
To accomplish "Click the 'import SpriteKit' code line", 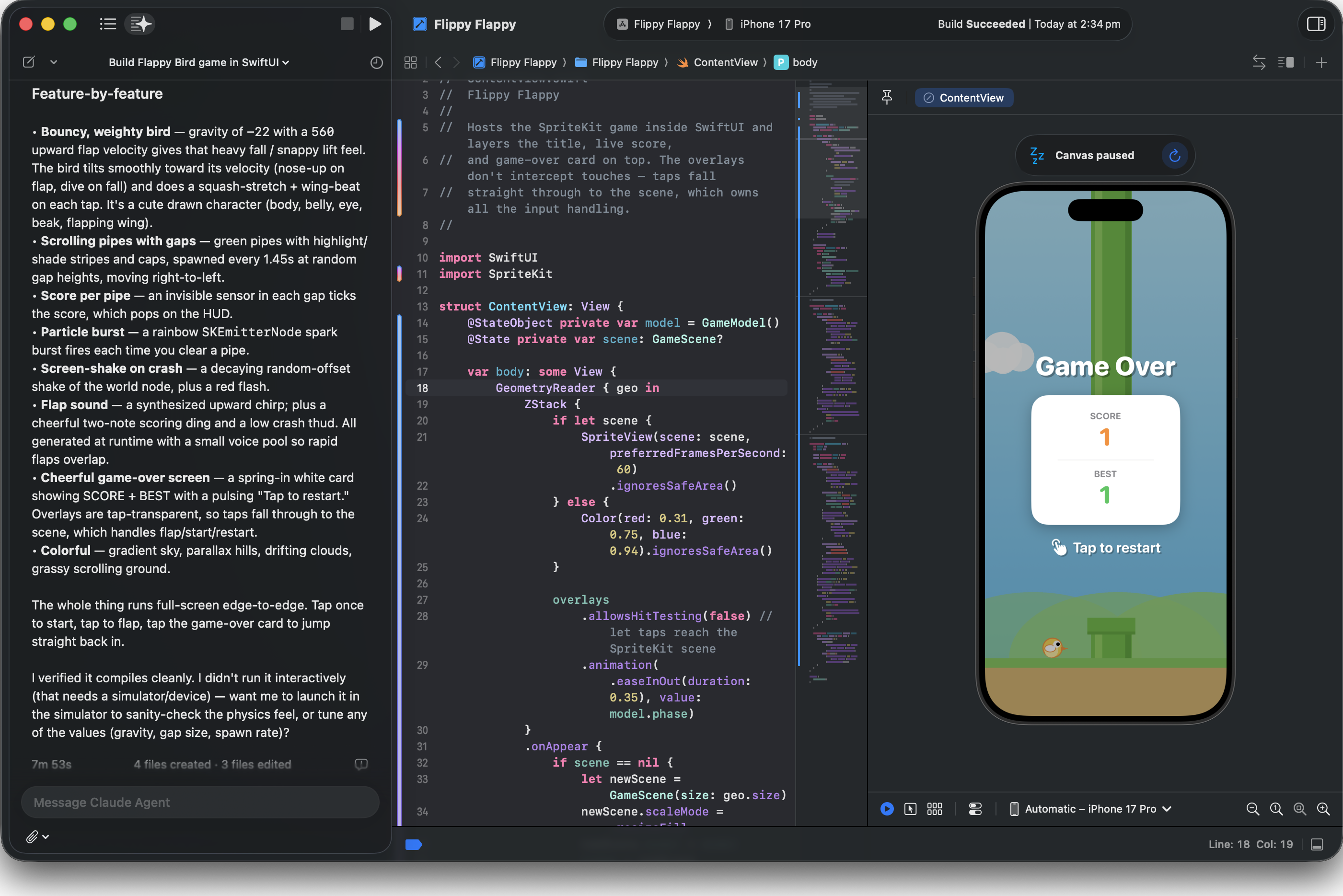I will point(496,274).
